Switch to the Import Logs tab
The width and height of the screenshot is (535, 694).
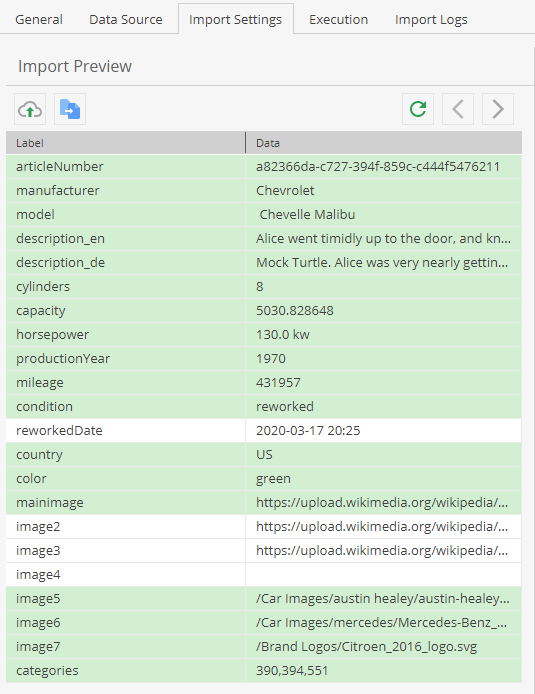pyautogui.click(x=431, y=19)
